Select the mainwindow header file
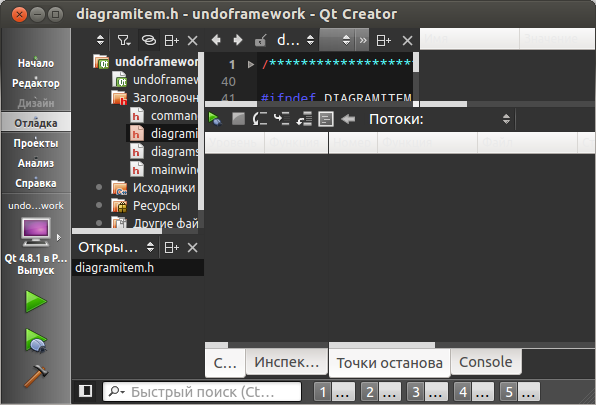596x405 pixels. tap(163, 169)
